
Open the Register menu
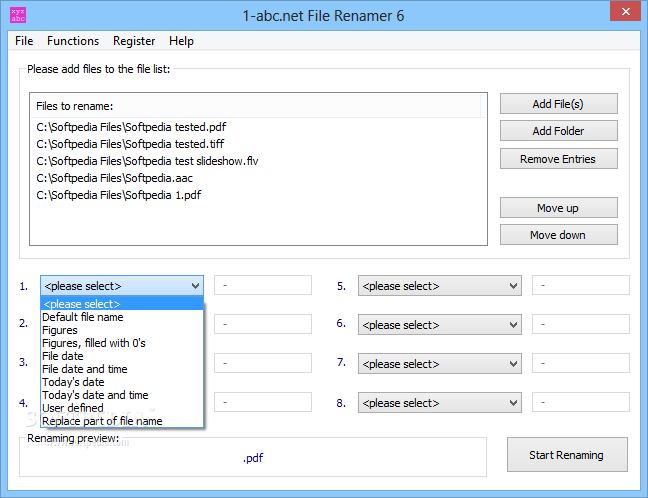[134, 41]
